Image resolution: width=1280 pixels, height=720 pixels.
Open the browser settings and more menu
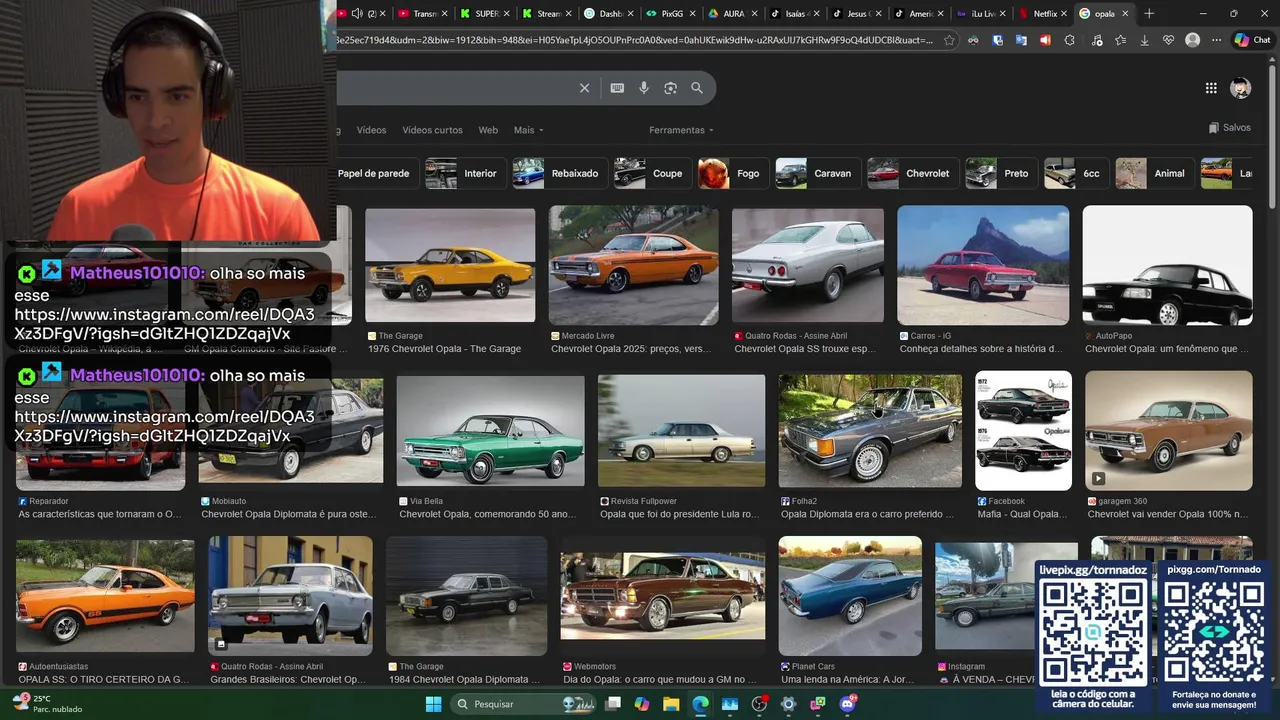tap(1216, 40)
